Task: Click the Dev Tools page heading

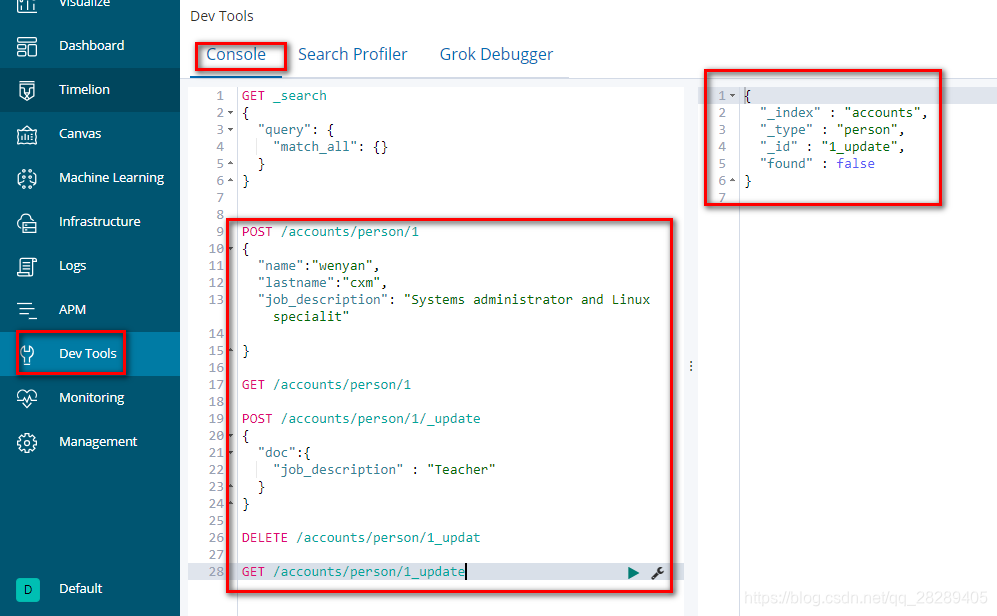Action: pyautogui.click(x=222, y=16)
